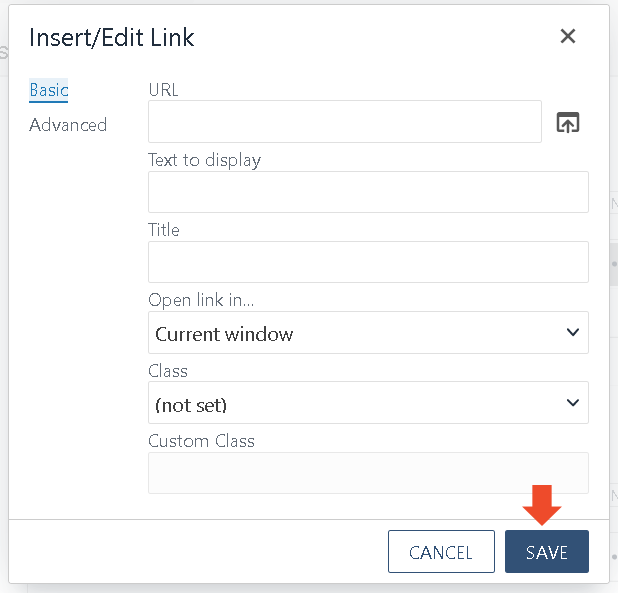Click the Insert/Edit Link dialog heading
Image resolution: width=618 pixels, height=593 pixels.
[112, 37]
